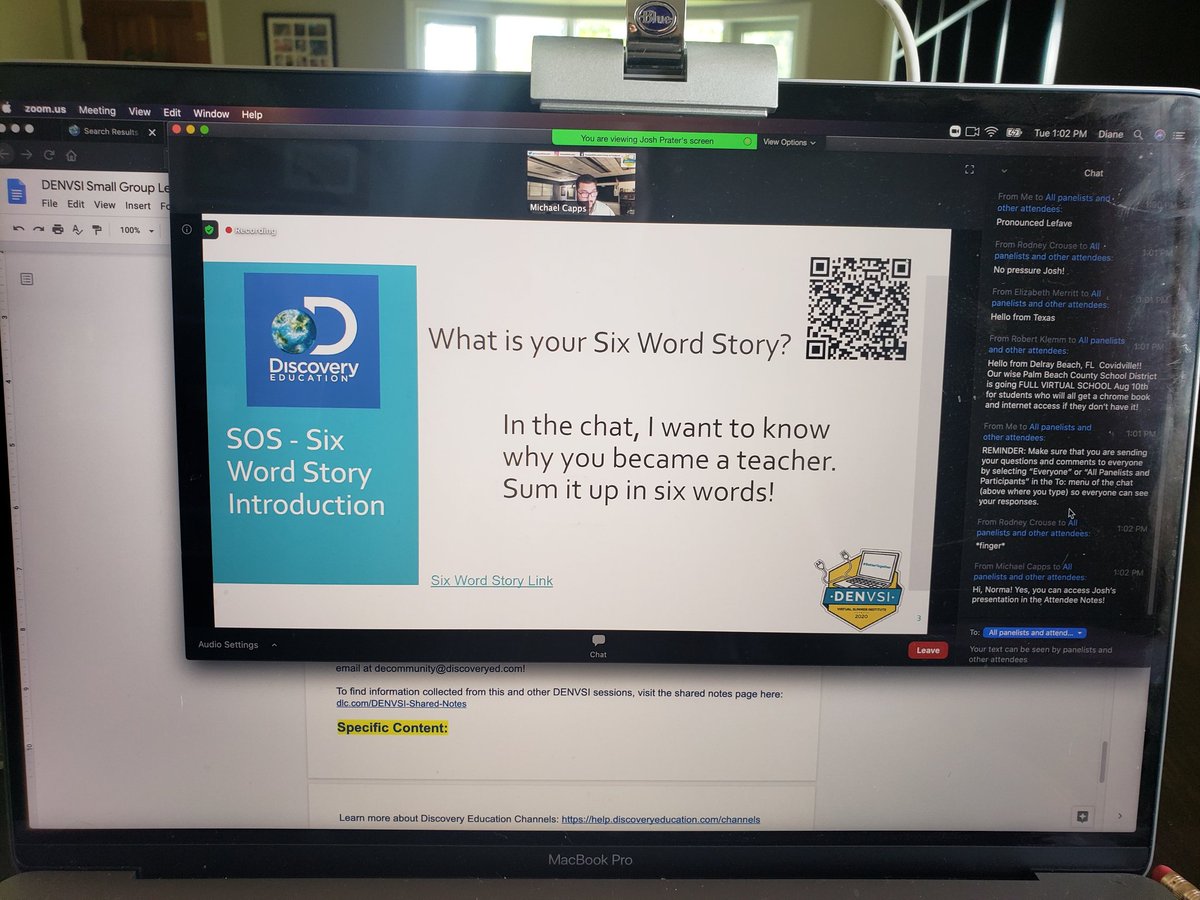Click the 'You are viewing Josh Prater's screen' banner
This screenshot has height=900, width=1200.
[x=654, y=141]
